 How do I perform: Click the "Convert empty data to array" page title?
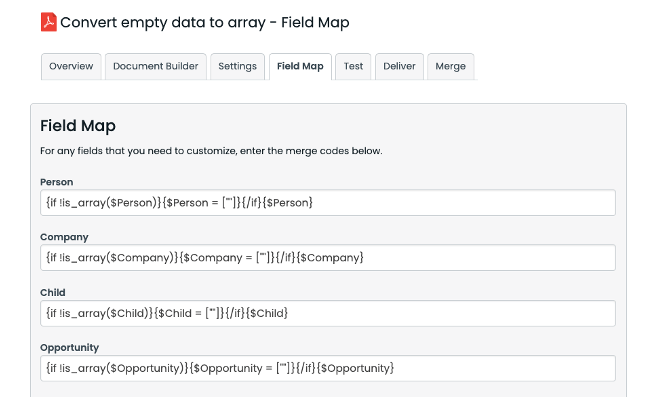point(205,22)
